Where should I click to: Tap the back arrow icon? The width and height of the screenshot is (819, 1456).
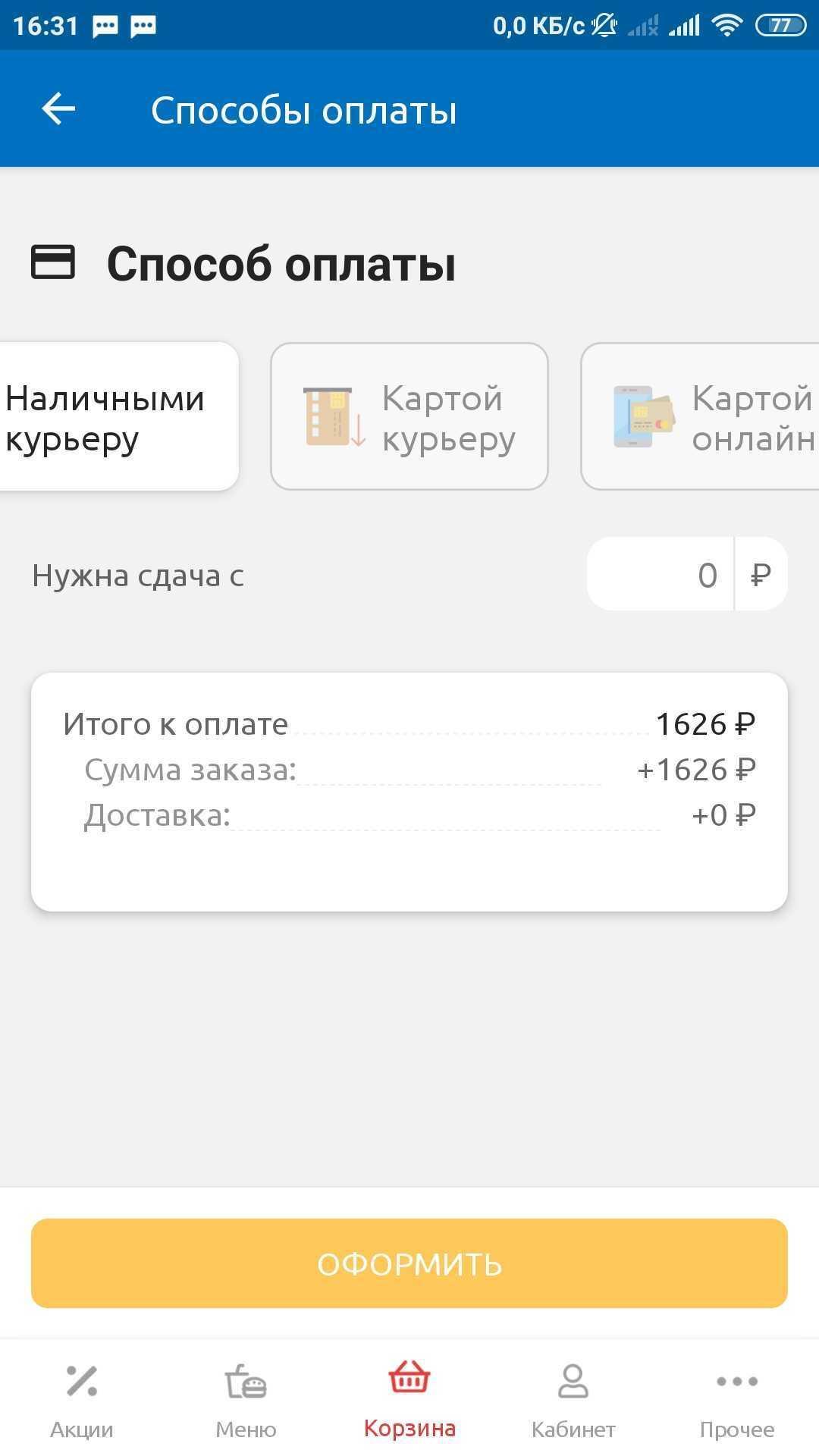tap(58, 109)
